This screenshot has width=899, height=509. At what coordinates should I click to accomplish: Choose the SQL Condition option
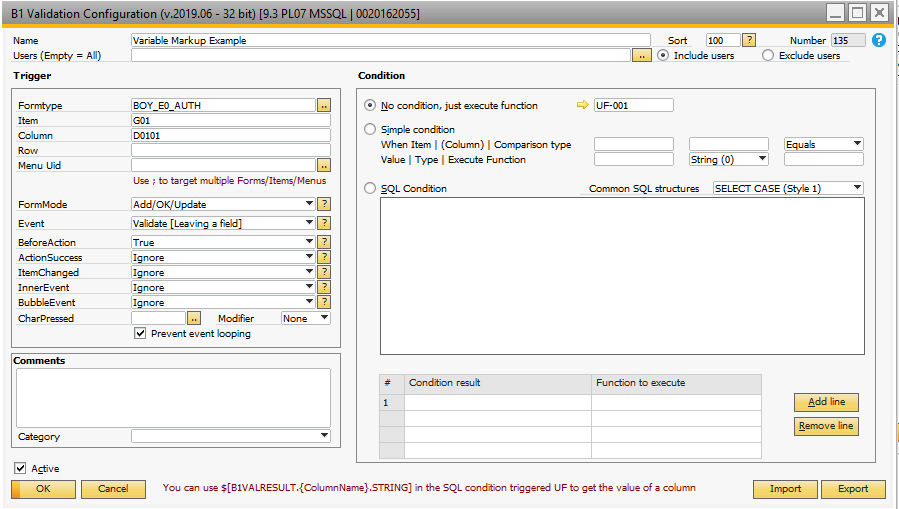[370, 188]
